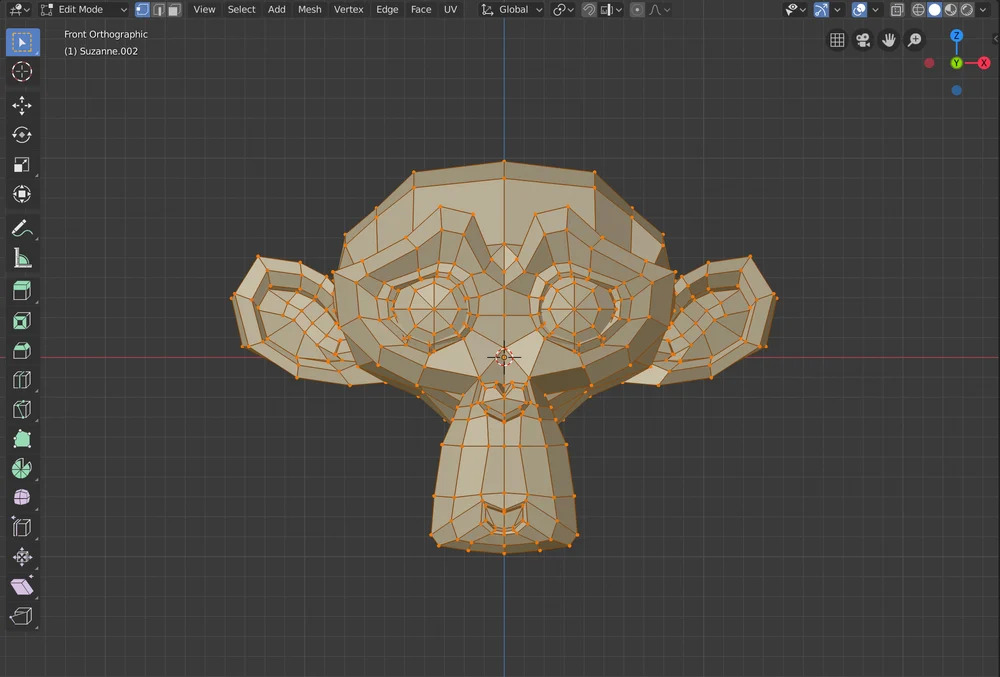Enable snapping with the magnet icon
Image resolution: width=1000 pixels, height=677 pixels.
pos(589,10)
